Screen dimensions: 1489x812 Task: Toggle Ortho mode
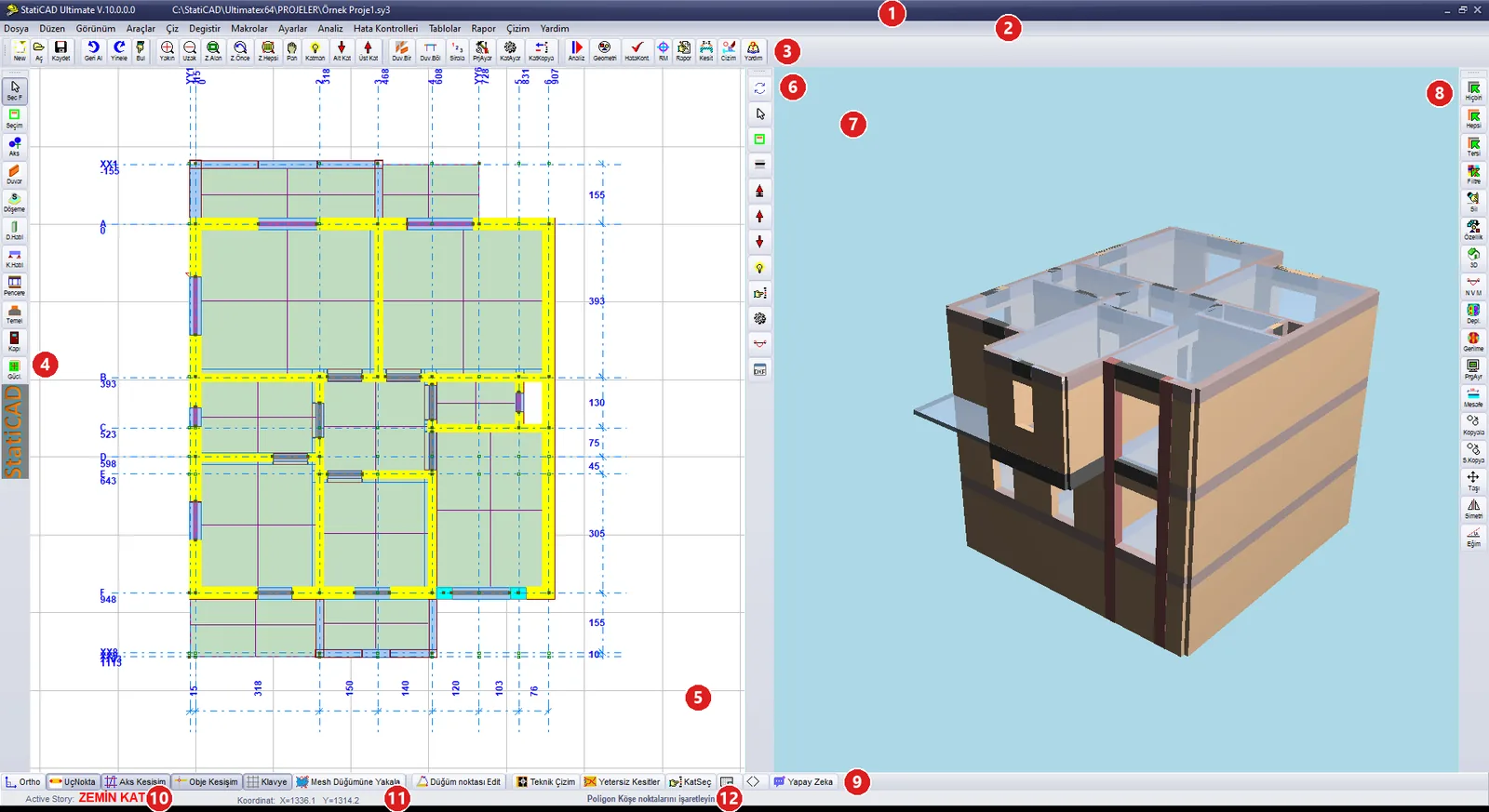(x=22, y=782)
